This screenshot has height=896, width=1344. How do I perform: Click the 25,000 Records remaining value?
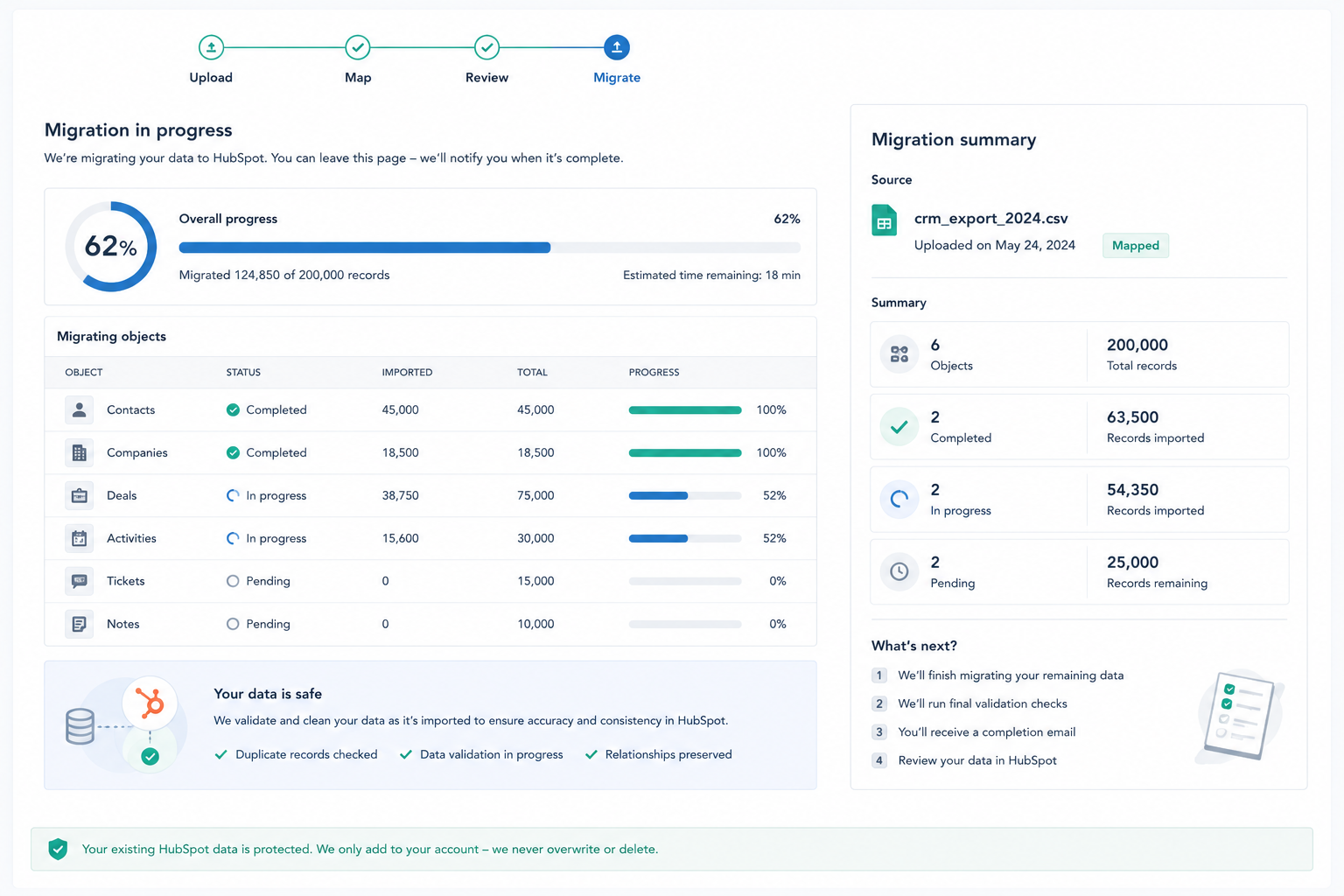pos(1132,563)
